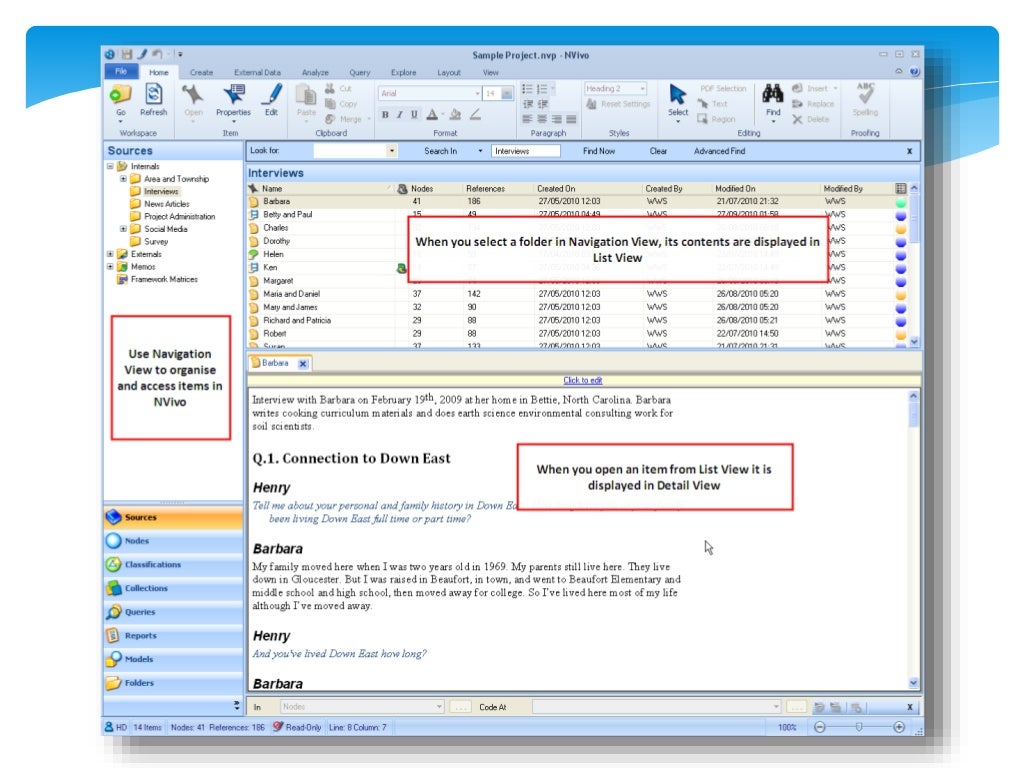
Task: Click the Refresh icon
Action: [153, 95]
